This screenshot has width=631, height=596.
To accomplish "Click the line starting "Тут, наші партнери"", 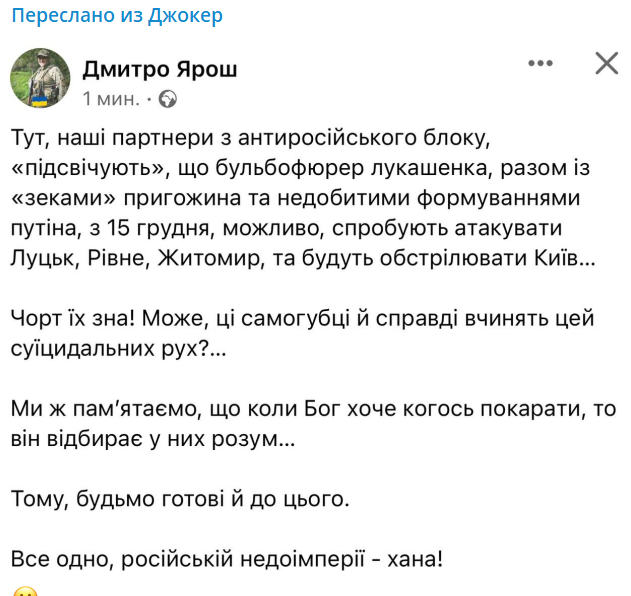I will 250,138.
